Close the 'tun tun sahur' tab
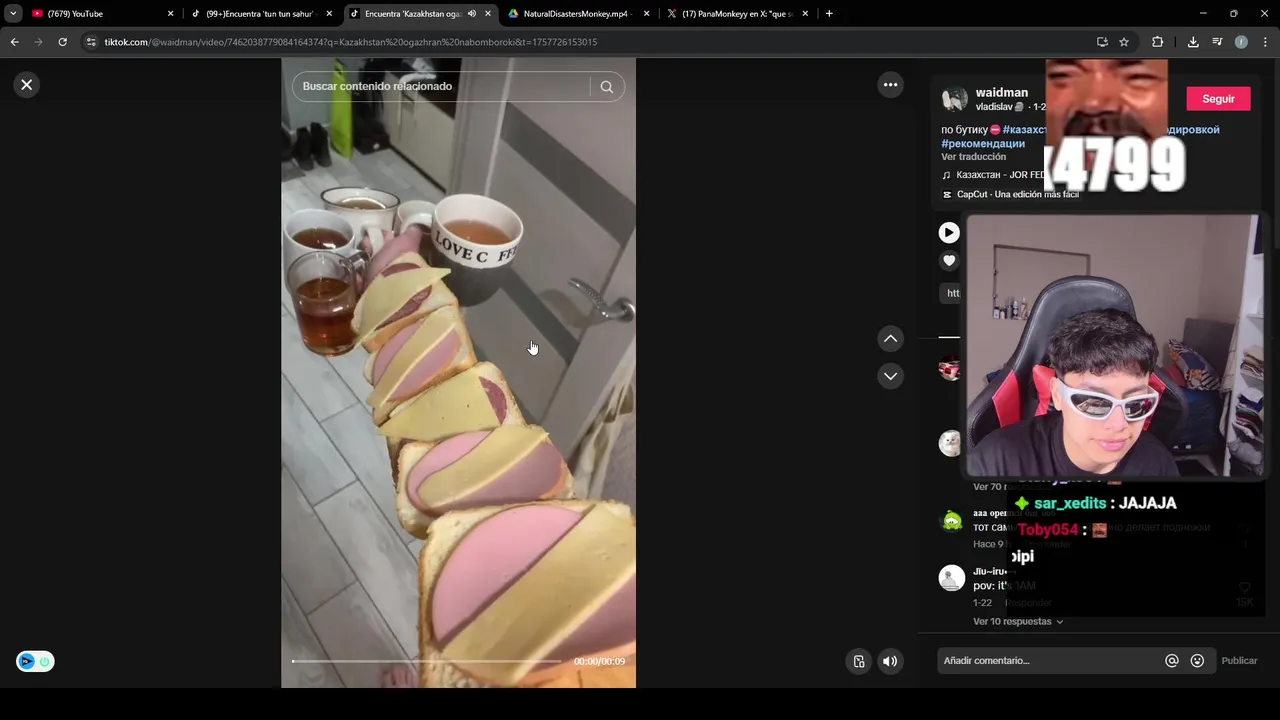This screenshot has width=1280, height=720. (329, 14)
